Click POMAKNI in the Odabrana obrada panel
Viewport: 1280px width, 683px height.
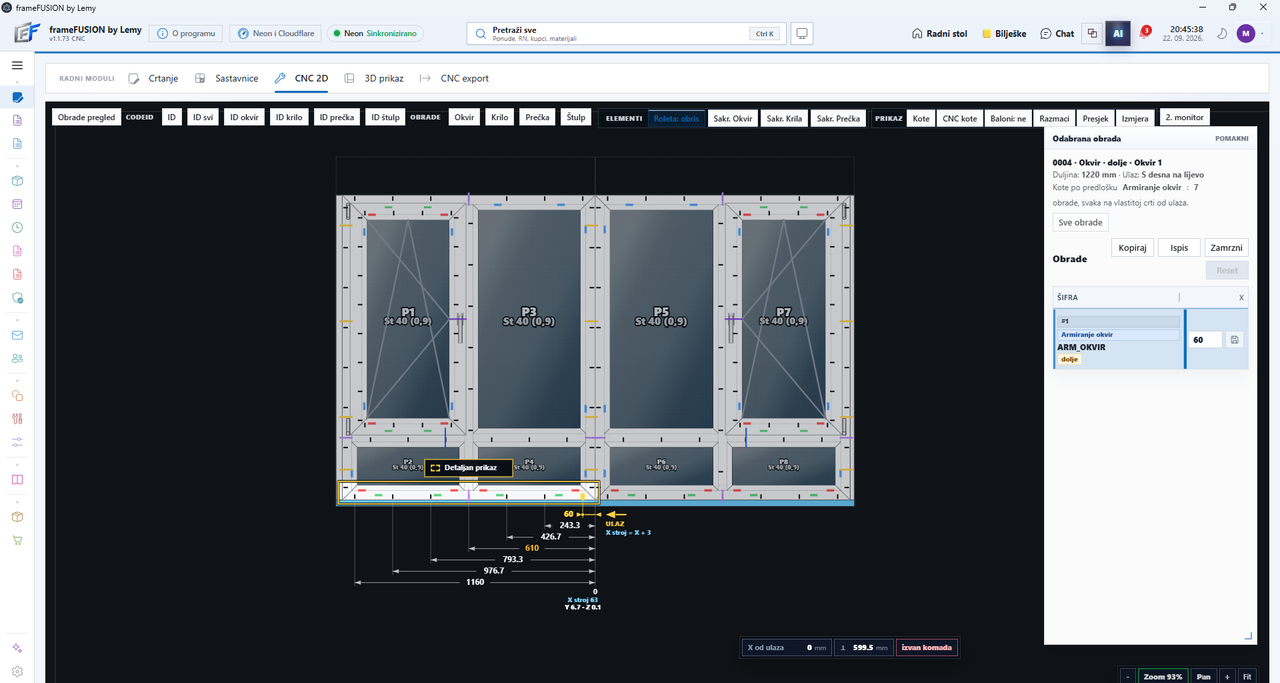click(1231, 139)
